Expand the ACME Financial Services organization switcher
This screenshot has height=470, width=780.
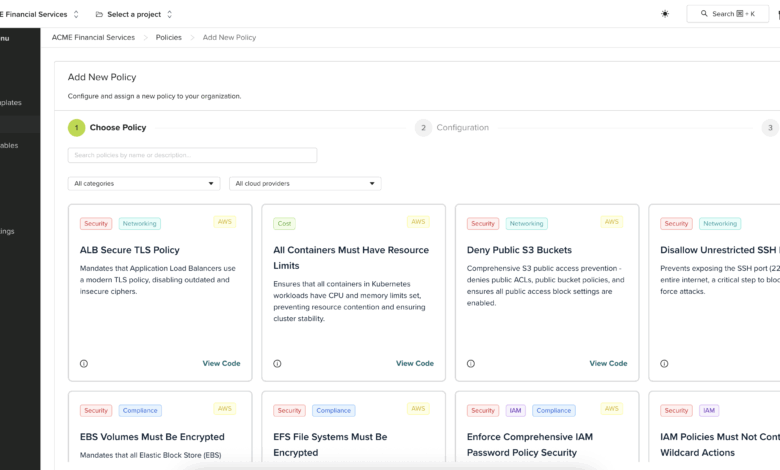click(40, 14)
